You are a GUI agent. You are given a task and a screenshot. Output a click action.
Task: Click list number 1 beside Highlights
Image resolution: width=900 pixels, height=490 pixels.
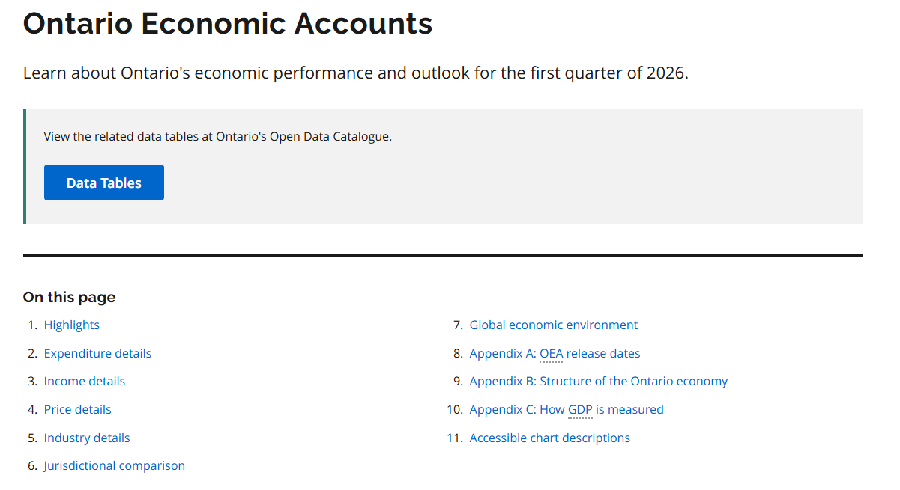32,325
